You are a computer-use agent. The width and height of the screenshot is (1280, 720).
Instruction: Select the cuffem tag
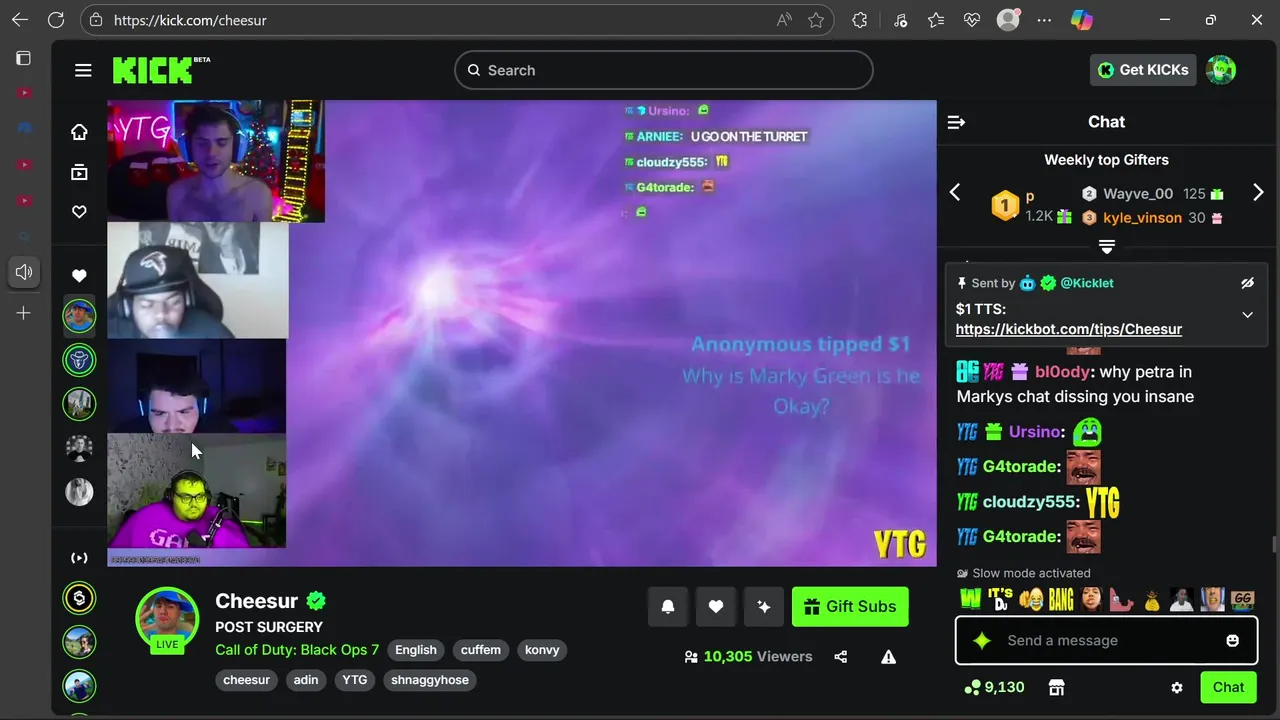(x=481, y=650)
